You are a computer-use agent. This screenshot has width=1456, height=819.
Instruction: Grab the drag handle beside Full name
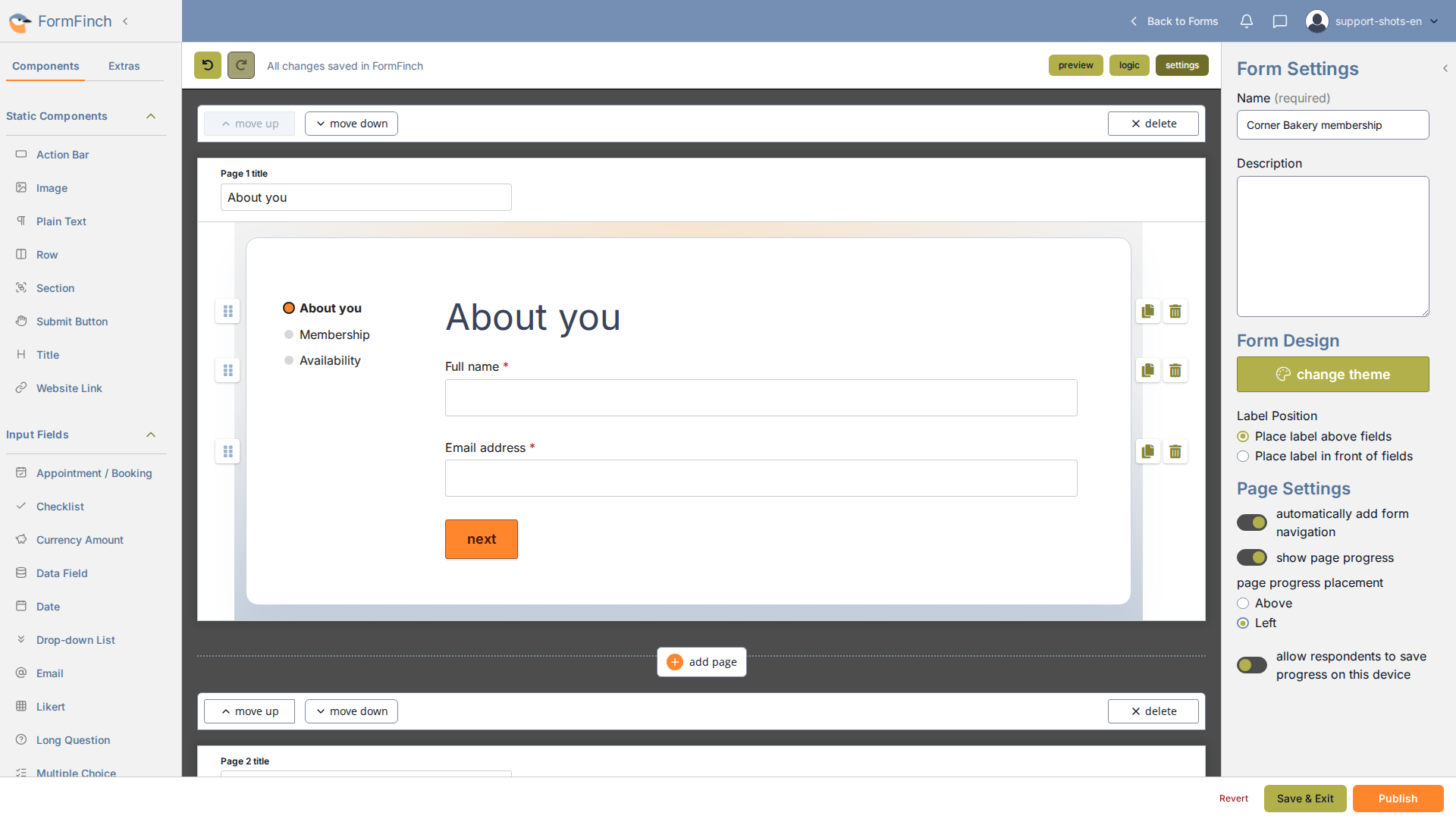tap(227, 370)
